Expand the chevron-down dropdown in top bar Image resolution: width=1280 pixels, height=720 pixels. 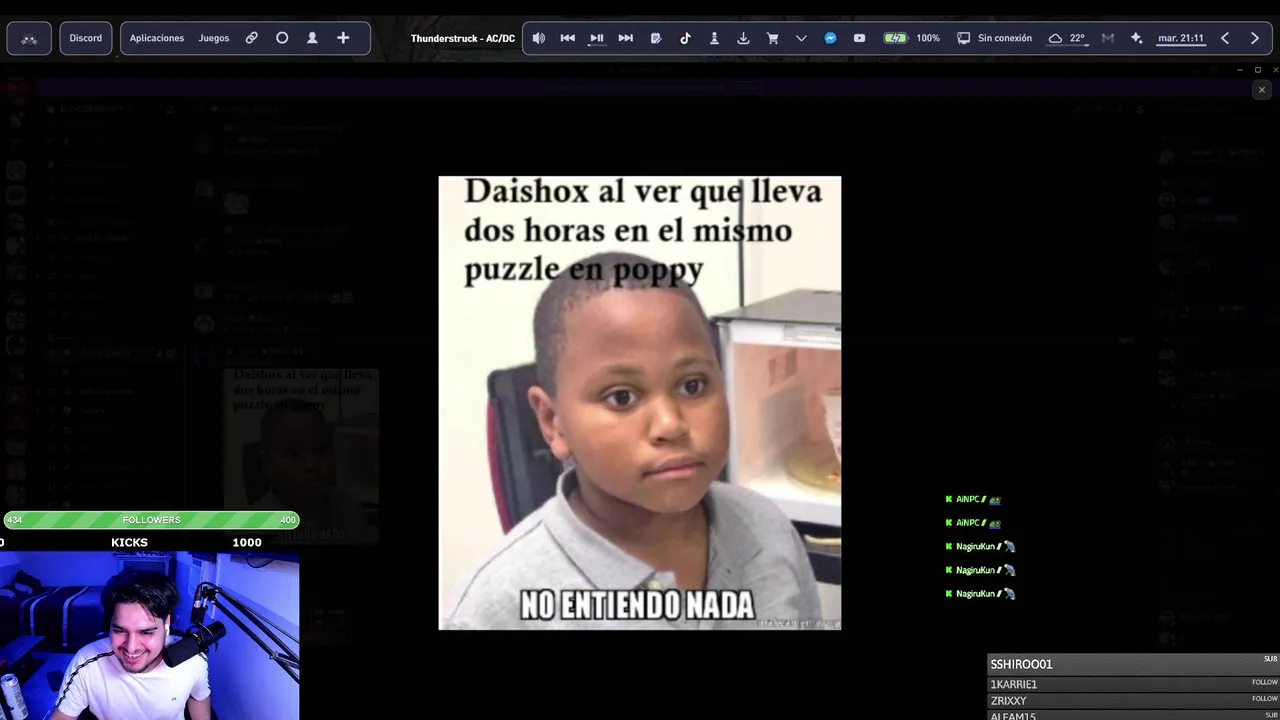(x=801, y=38)
